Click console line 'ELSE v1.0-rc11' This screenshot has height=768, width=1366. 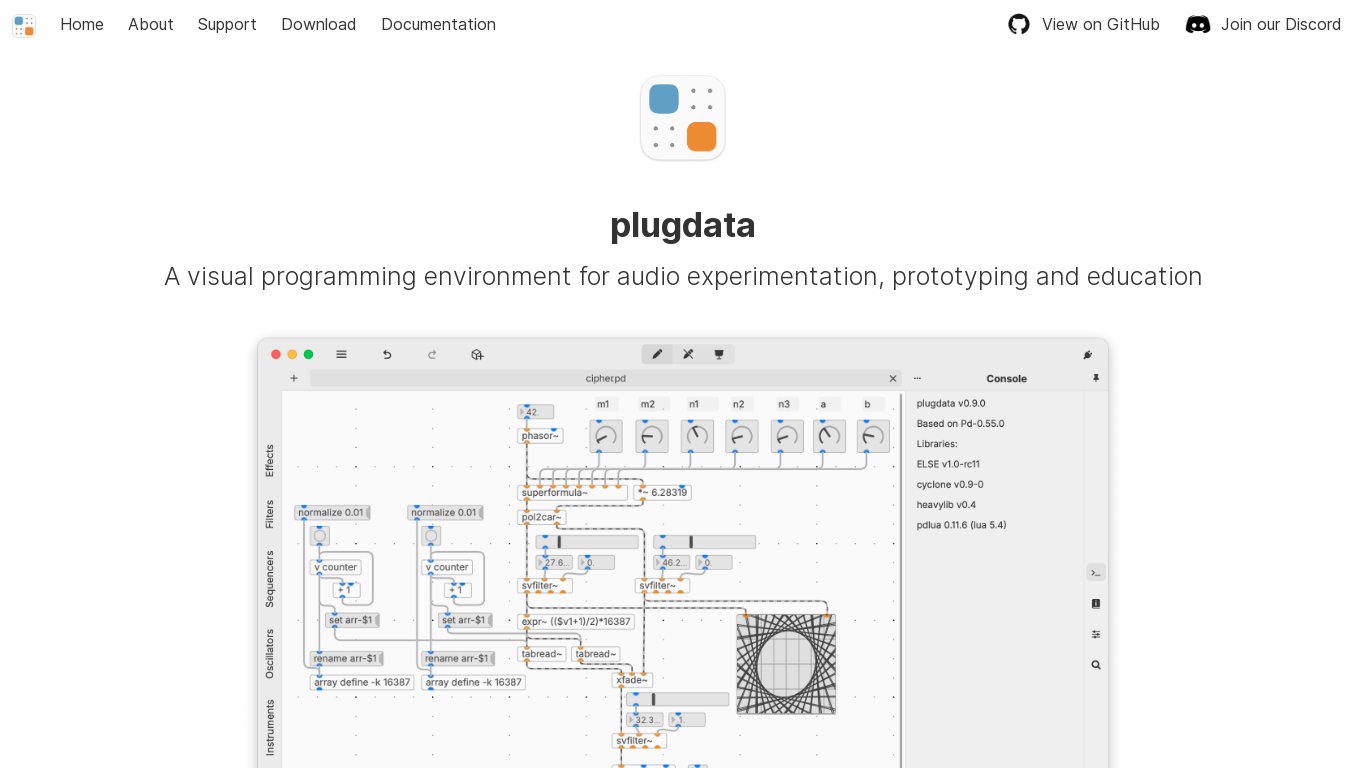pyautogui.click(x=948, y=464)
